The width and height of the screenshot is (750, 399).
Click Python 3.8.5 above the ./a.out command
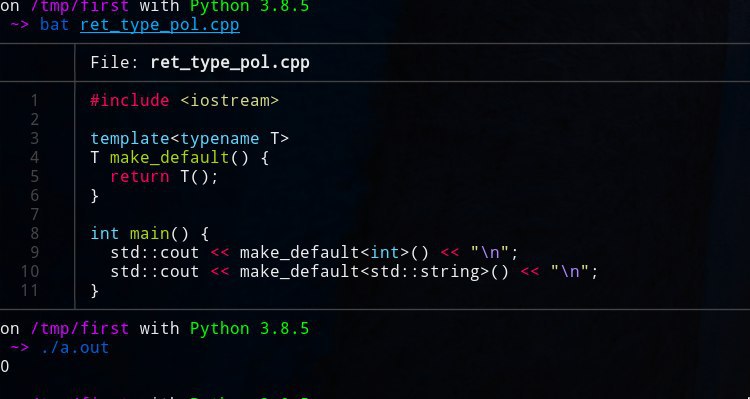tap(250, 329)
